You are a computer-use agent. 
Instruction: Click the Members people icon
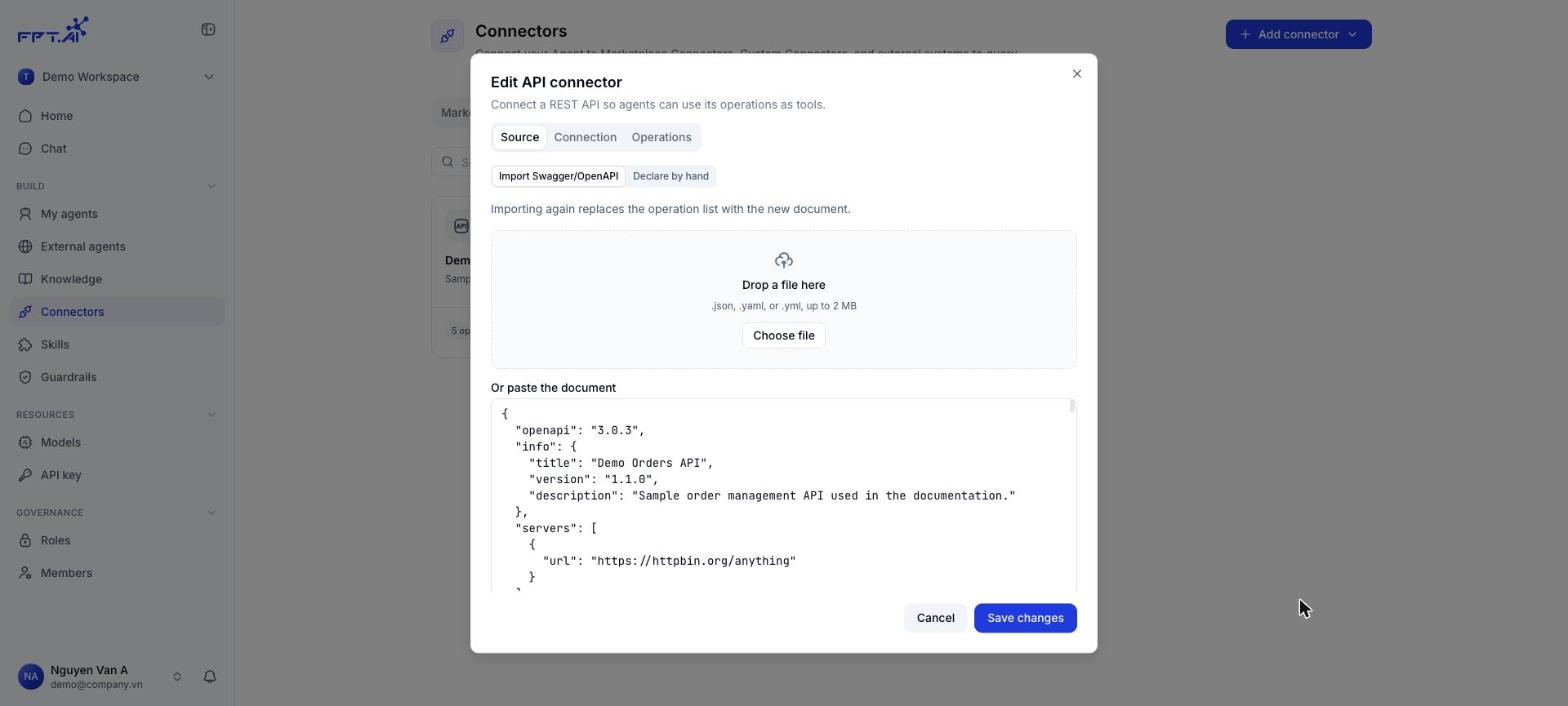tap(26, 573)
